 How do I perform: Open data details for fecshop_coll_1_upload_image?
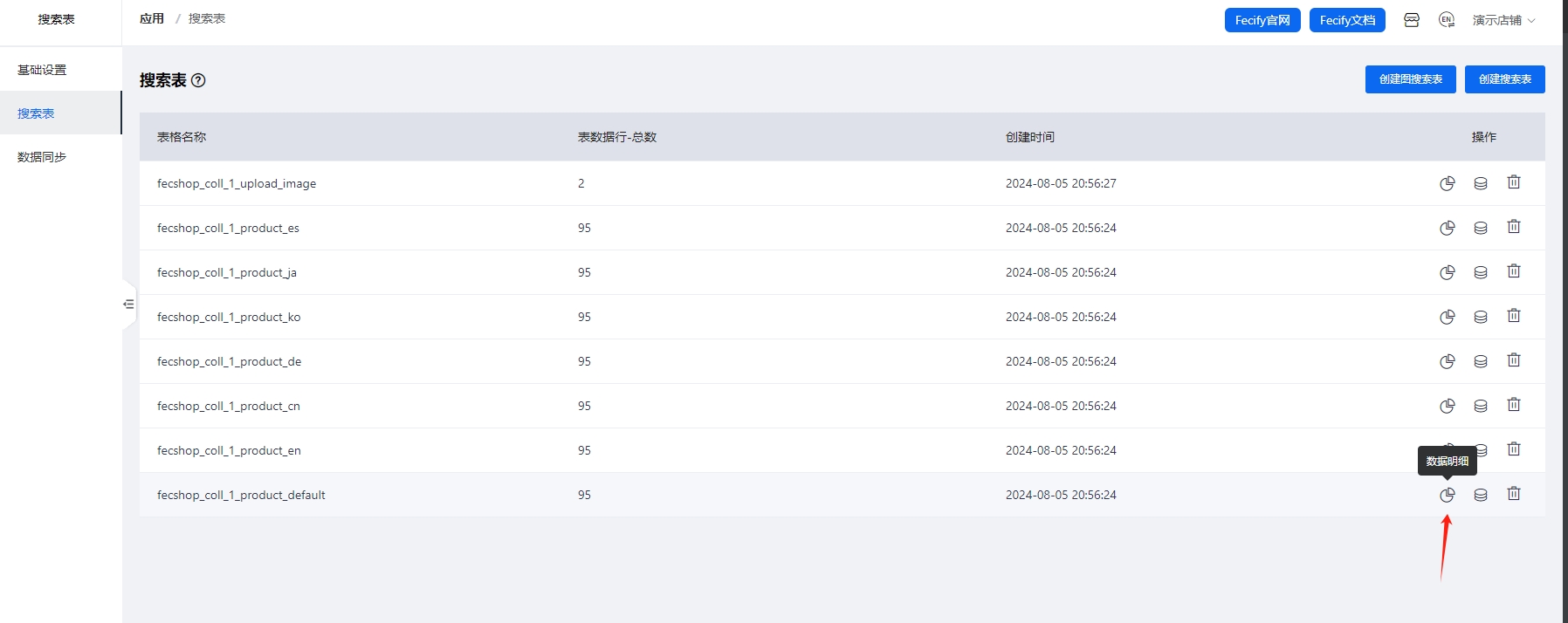tap(1448, 183)
